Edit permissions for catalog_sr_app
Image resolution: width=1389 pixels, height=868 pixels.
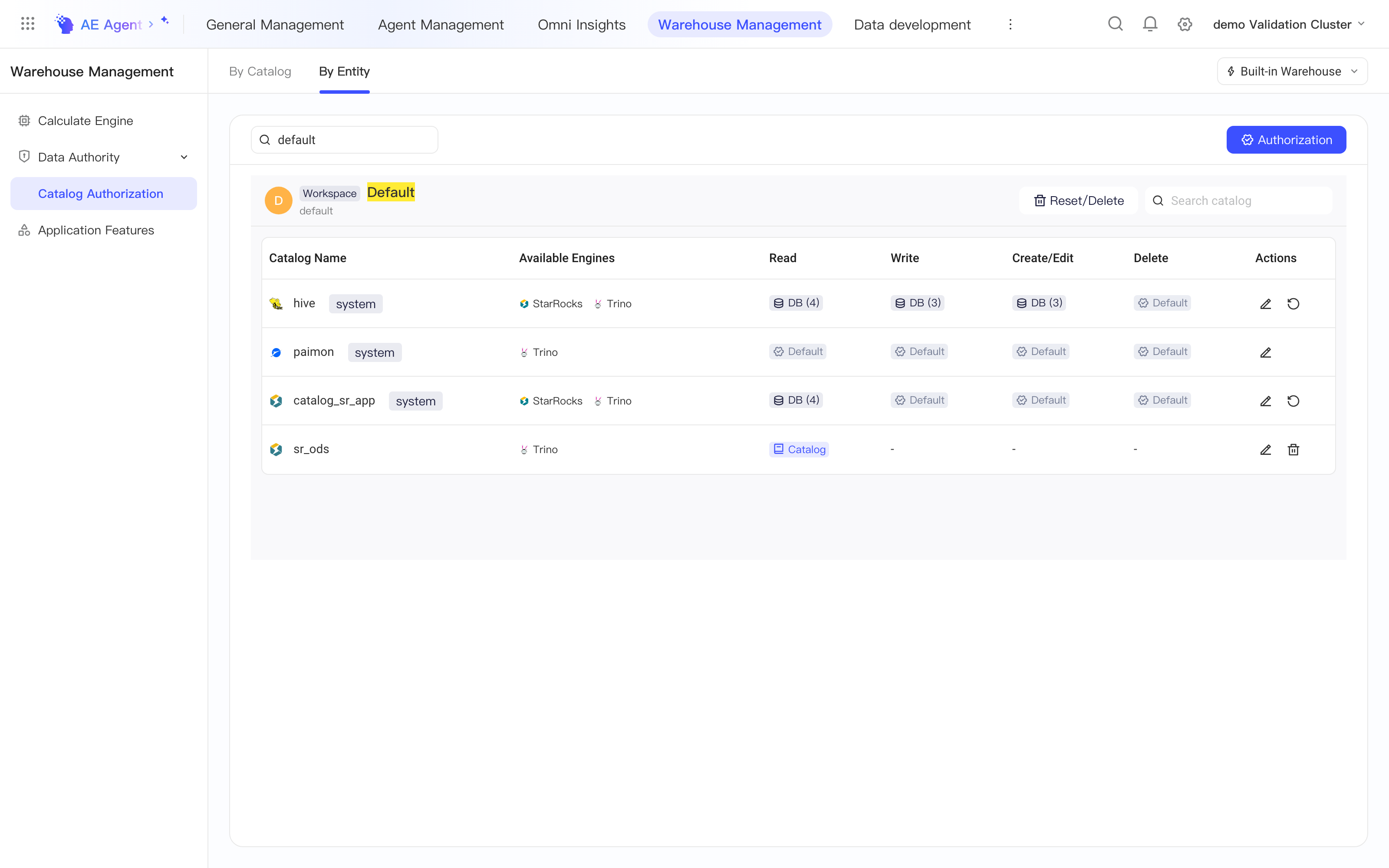(1266, 401)
